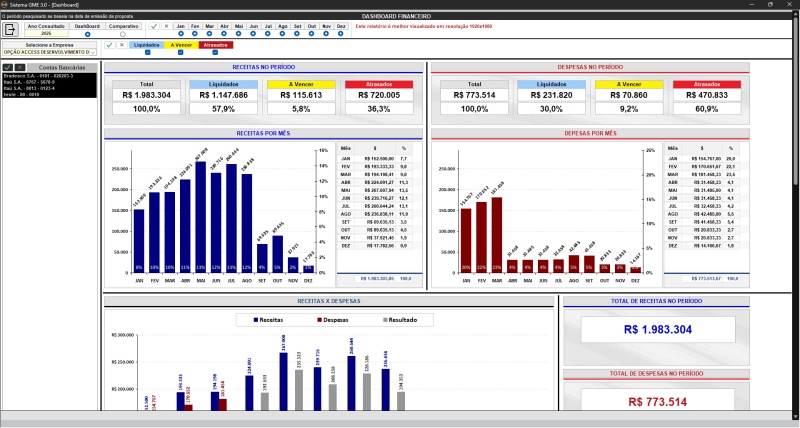Image resolution: width=800 pixels, height=428 pixels.
Task: Select the Dashboard radio option
Action: point(88,33)
